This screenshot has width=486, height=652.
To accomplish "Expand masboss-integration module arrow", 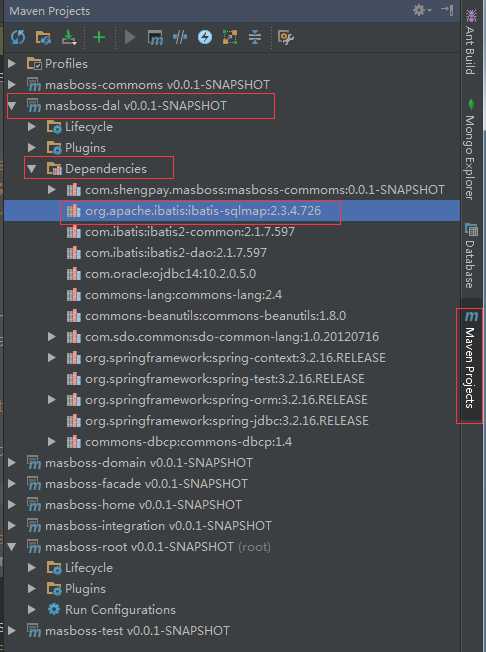I will point(12,526).
